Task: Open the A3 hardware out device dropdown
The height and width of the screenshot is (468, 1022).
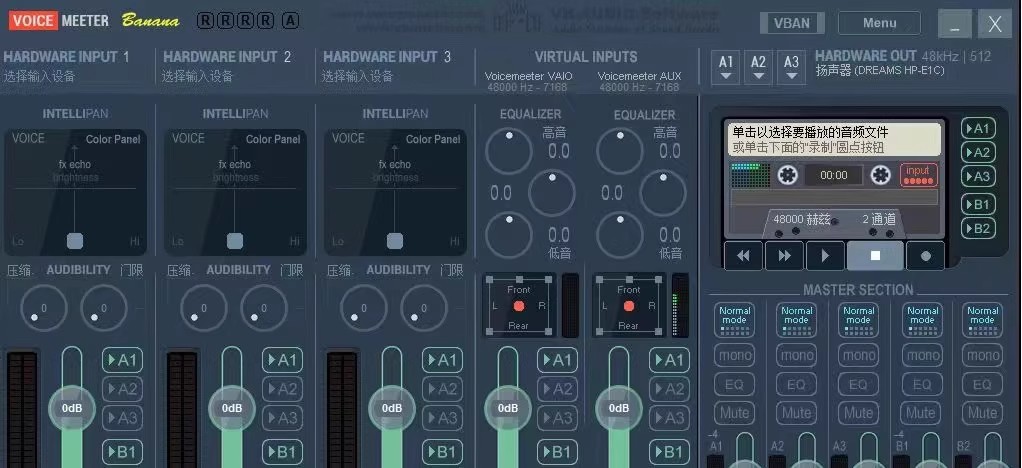Action: point(791,67)
